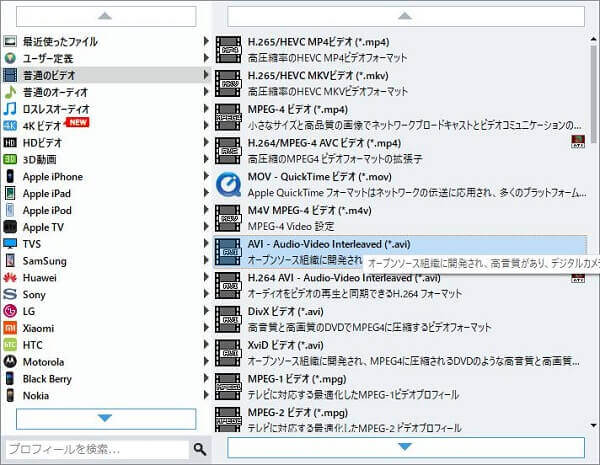Click the SamSung phone icon

[10, 261]
